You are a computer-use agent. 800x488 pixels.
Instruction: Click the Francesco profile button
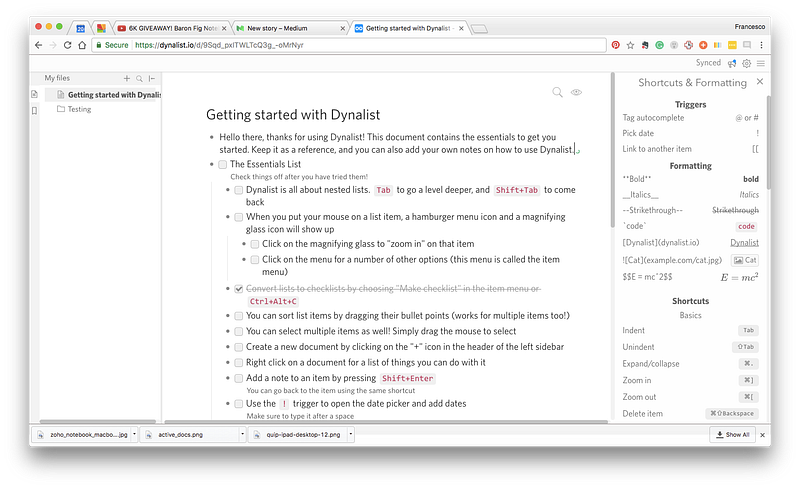tap(749, 27)
